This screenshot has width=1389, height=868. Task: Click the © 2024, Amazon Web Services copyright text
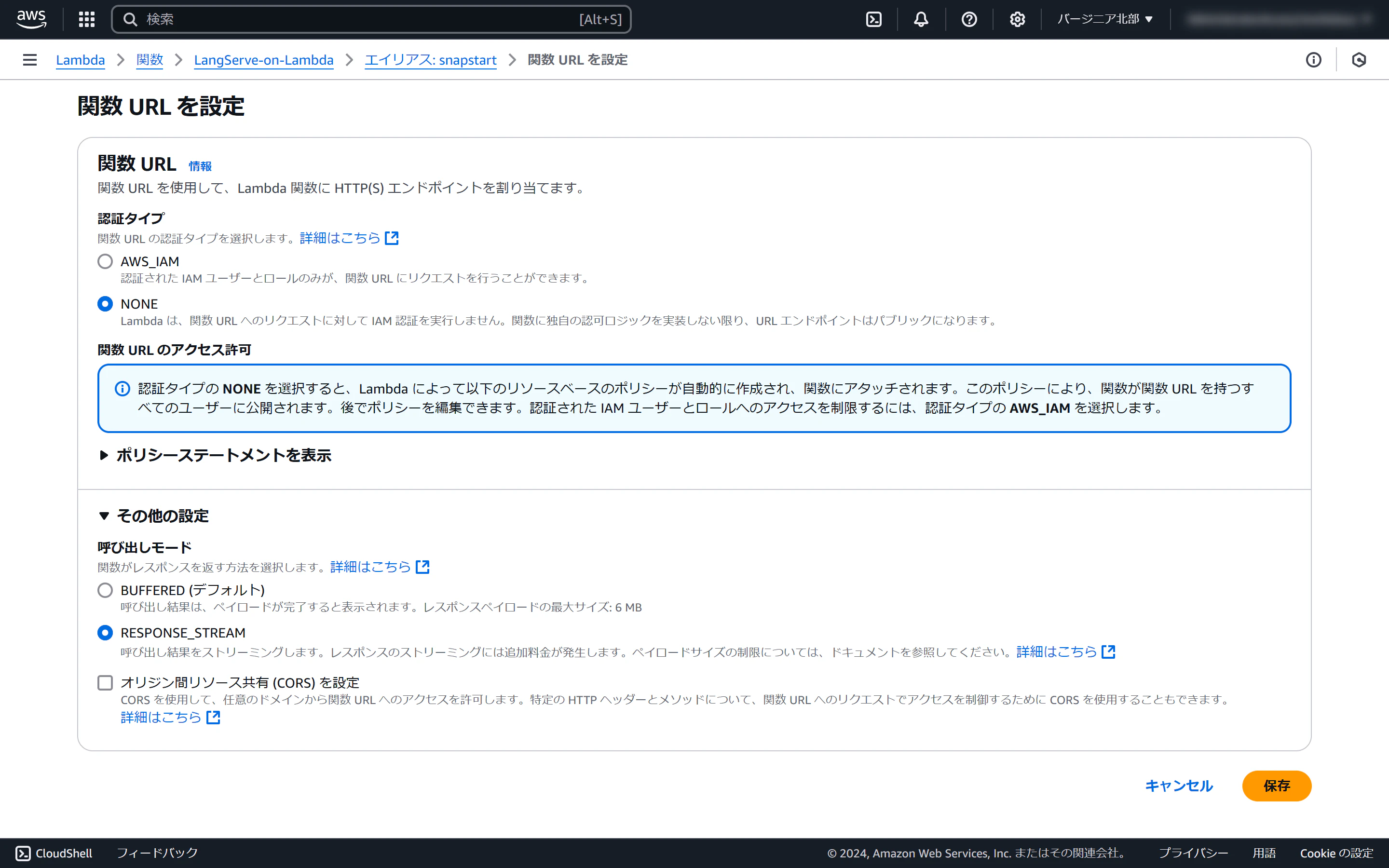click(x=978, y=853)
